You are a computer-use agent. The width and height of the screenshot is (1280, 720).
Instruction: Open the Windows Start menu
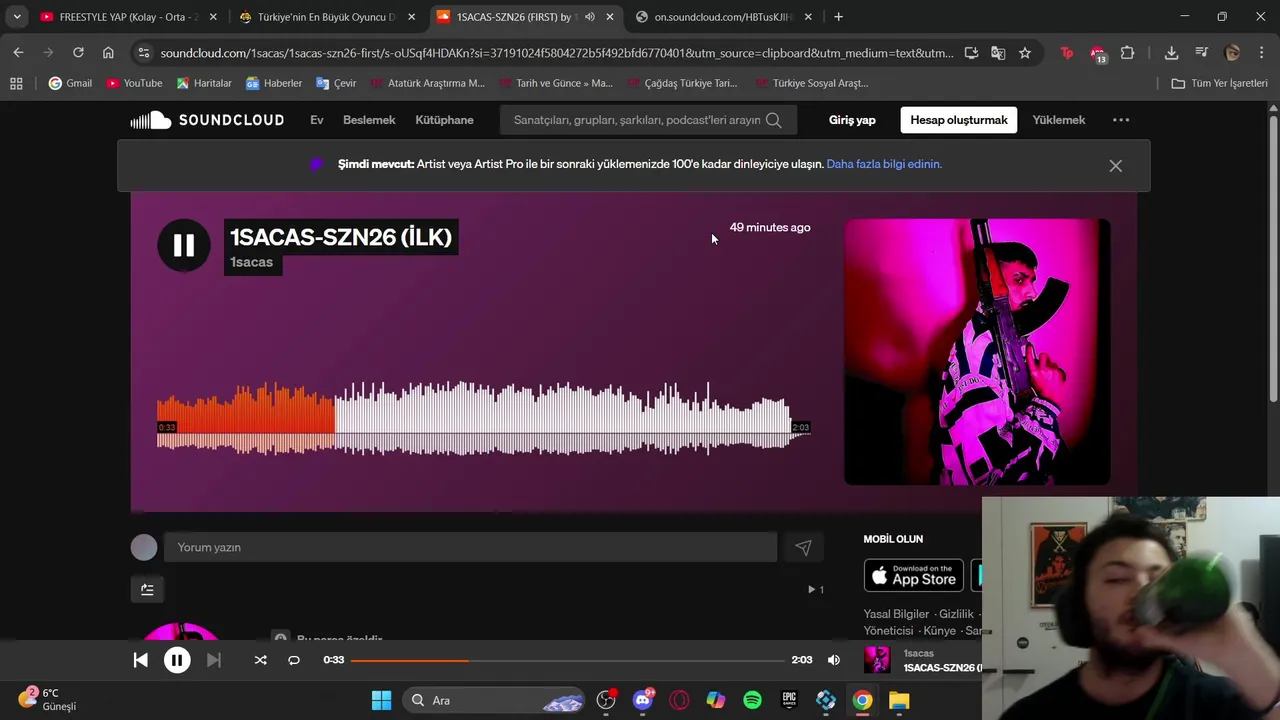pyautogui.click(x=381, y=700)
